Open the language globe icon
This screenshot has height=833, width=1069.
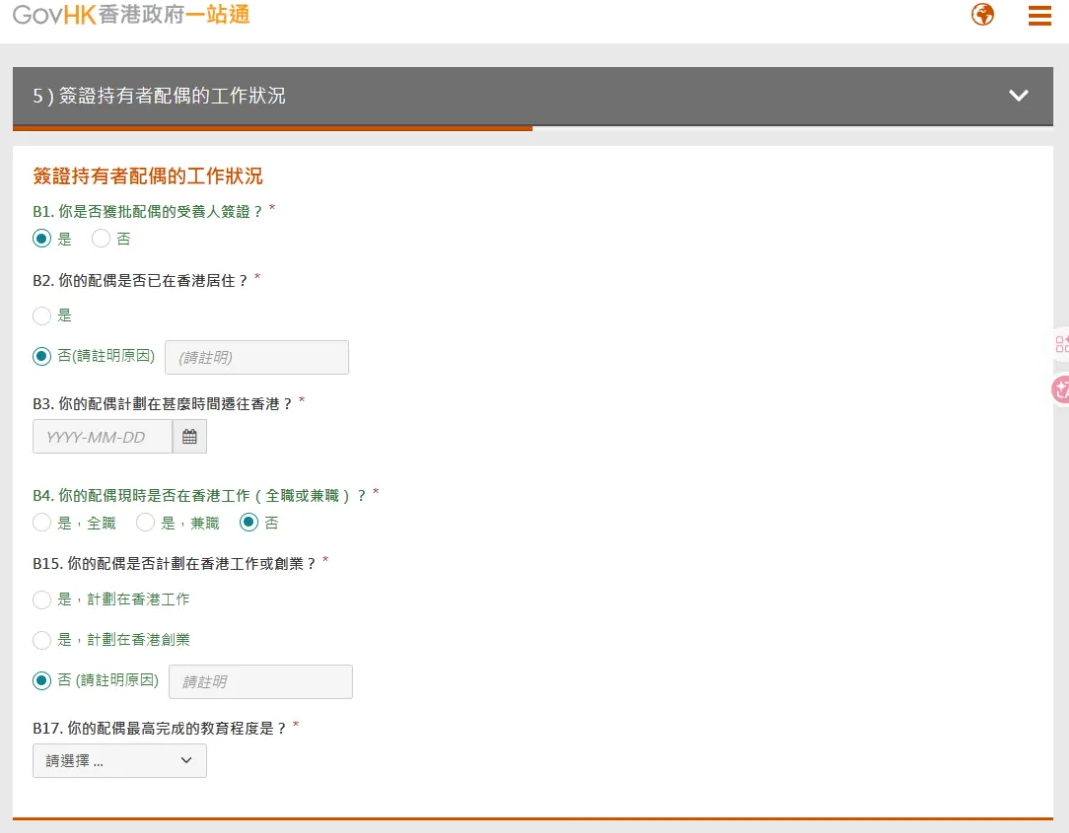click(982, 15)
